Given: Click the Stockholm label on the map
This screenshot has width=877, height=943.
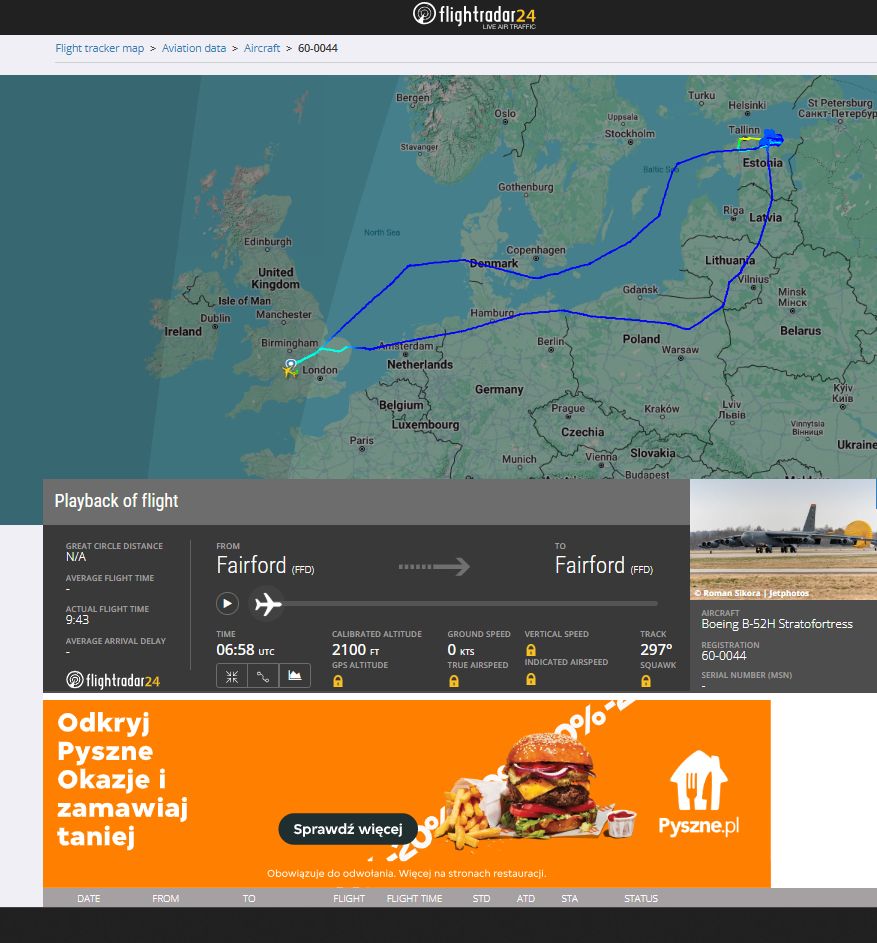Looking at the screenshot, I should (x=629, y=134).
